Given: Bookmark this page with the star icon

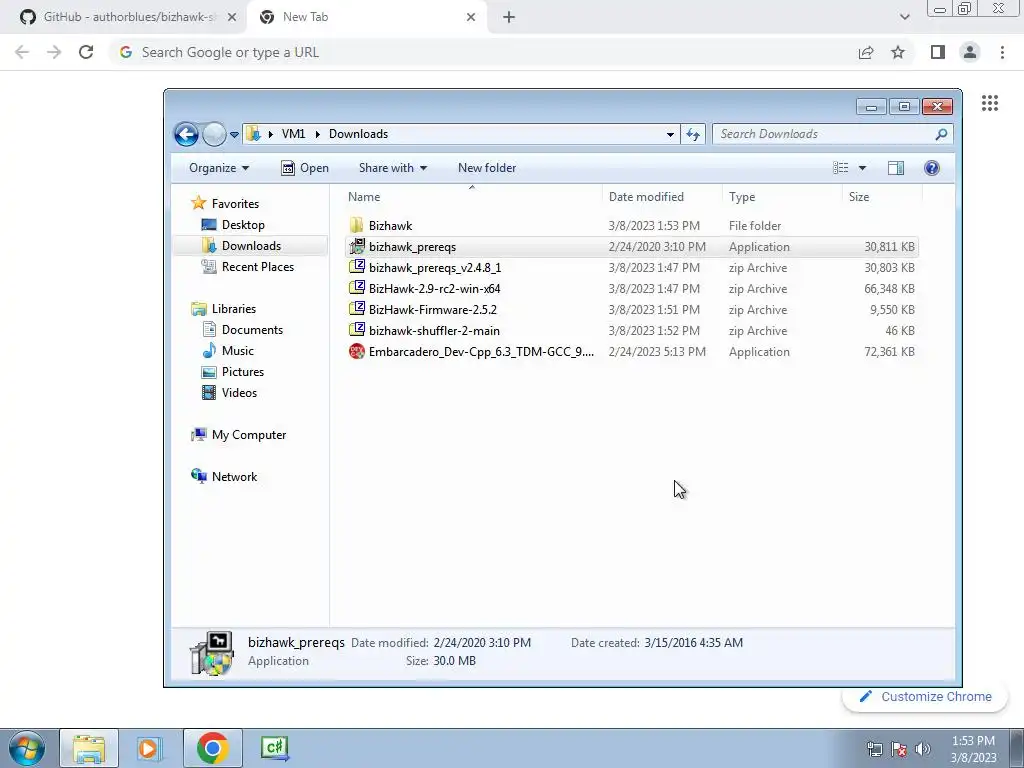Looking at the screenshot, I should point(898,52).
